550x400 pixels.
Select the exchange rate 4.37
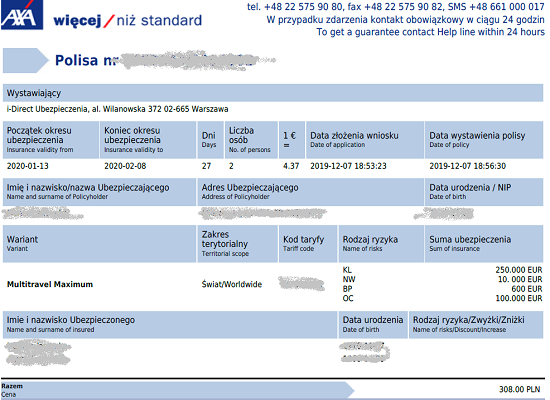(x=291, y=166)
